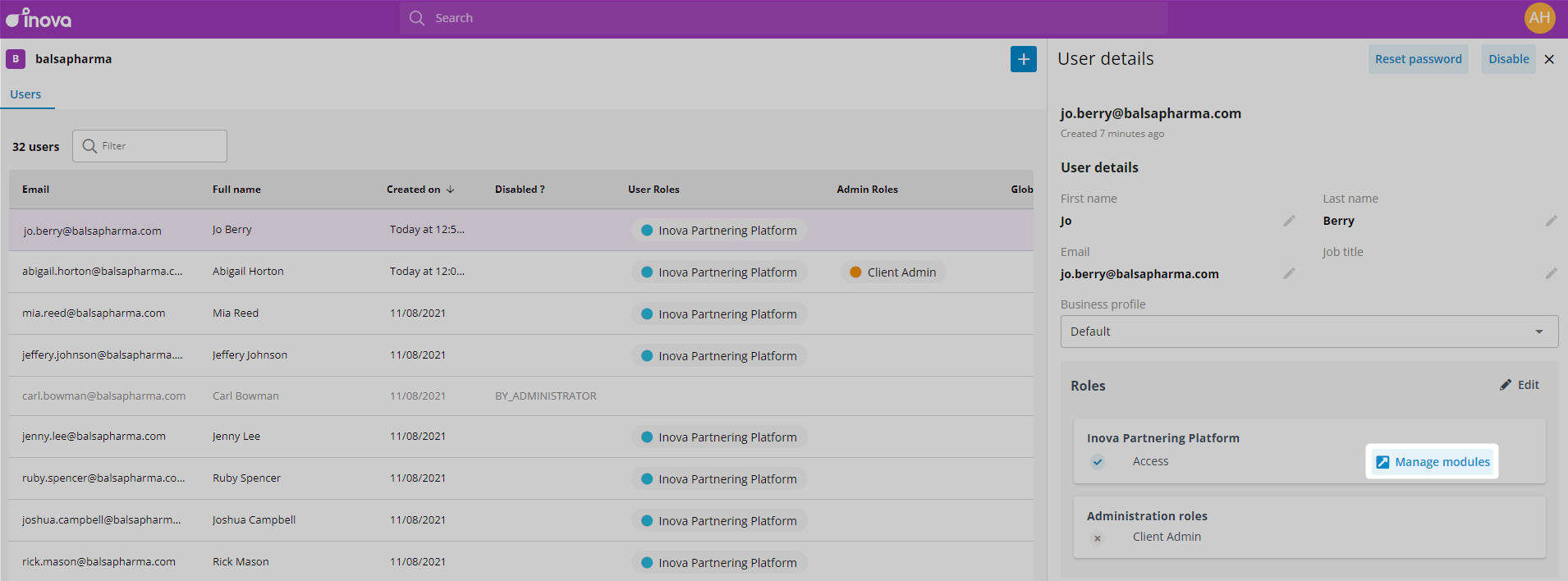Image resolution: width=1568 pixels, height=581 pixels.
Task: Click the Manage modules icon
Action: 1382,462
